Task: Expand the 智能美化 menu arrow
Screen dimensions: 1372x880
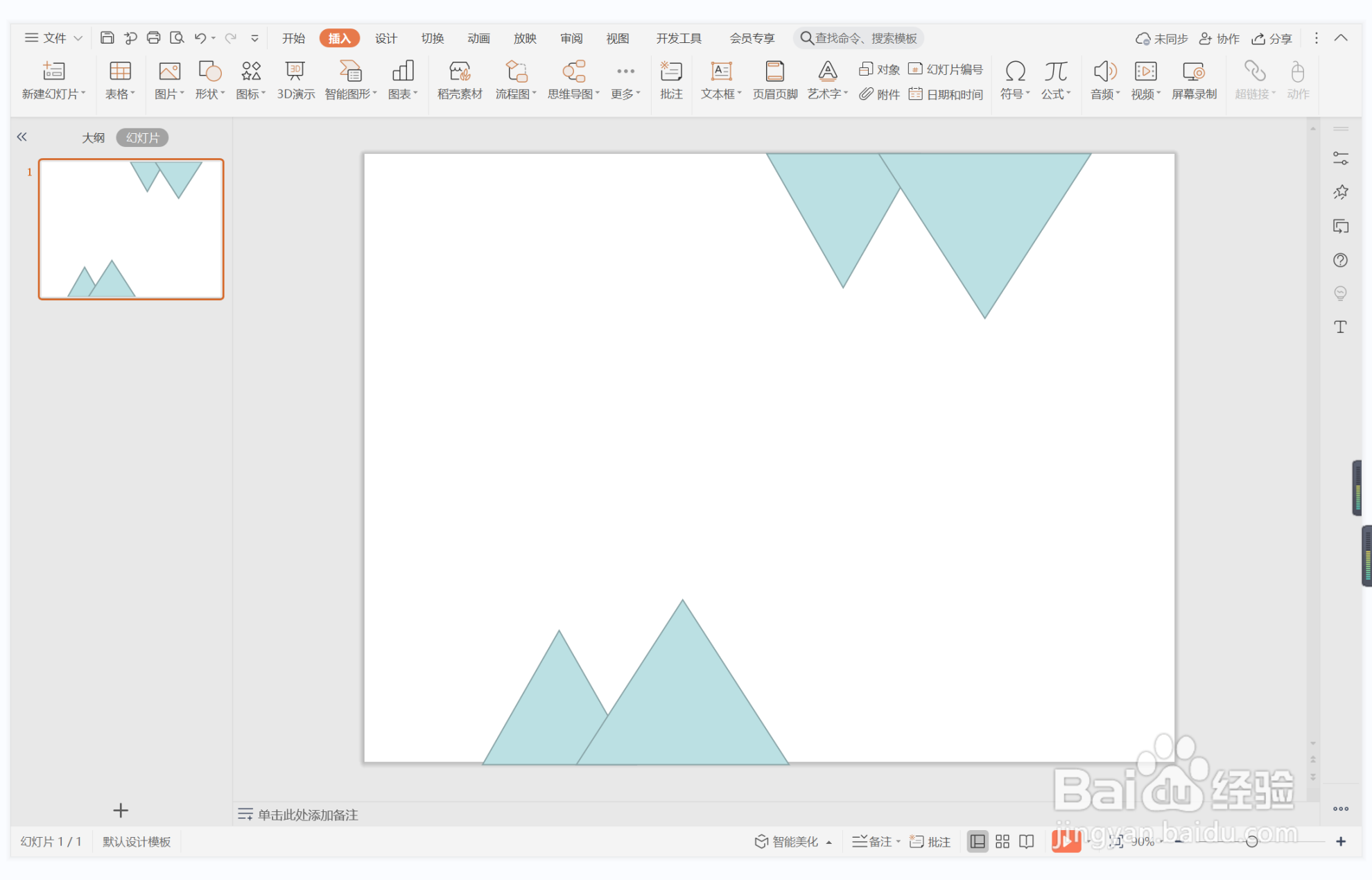Action: click(828, 842)
